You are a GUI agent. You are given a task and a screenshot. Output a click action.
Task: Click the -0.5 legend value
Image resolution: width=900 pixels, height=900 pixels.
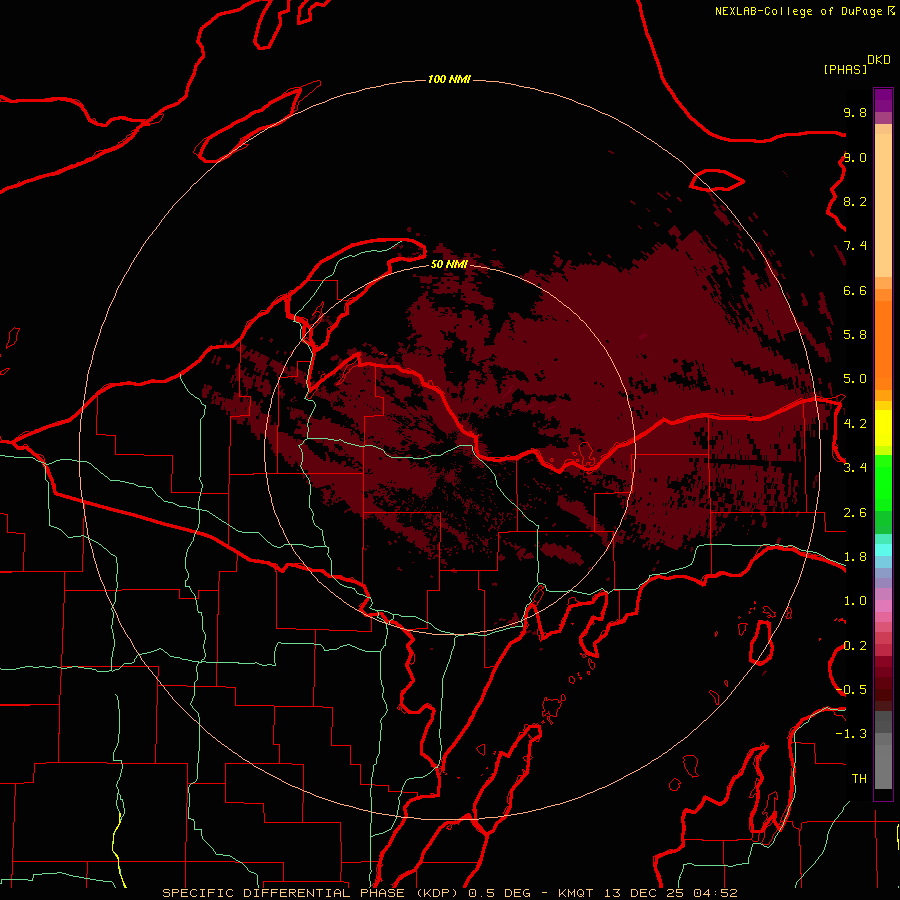pyautogui.click(x=851, y=690)
